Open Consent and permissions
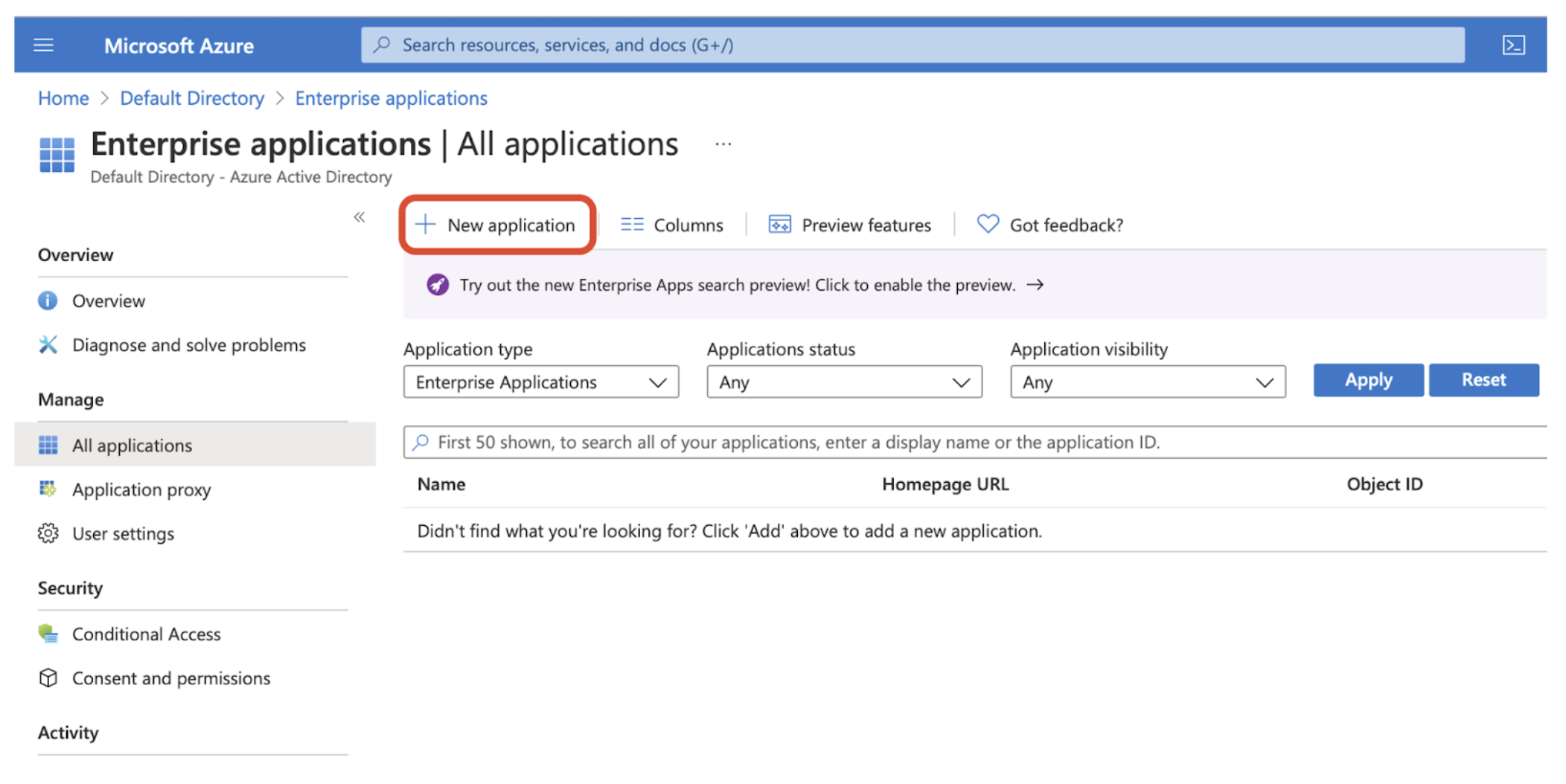The height and width of the screenshot is (784, 1566). point(171,678)
